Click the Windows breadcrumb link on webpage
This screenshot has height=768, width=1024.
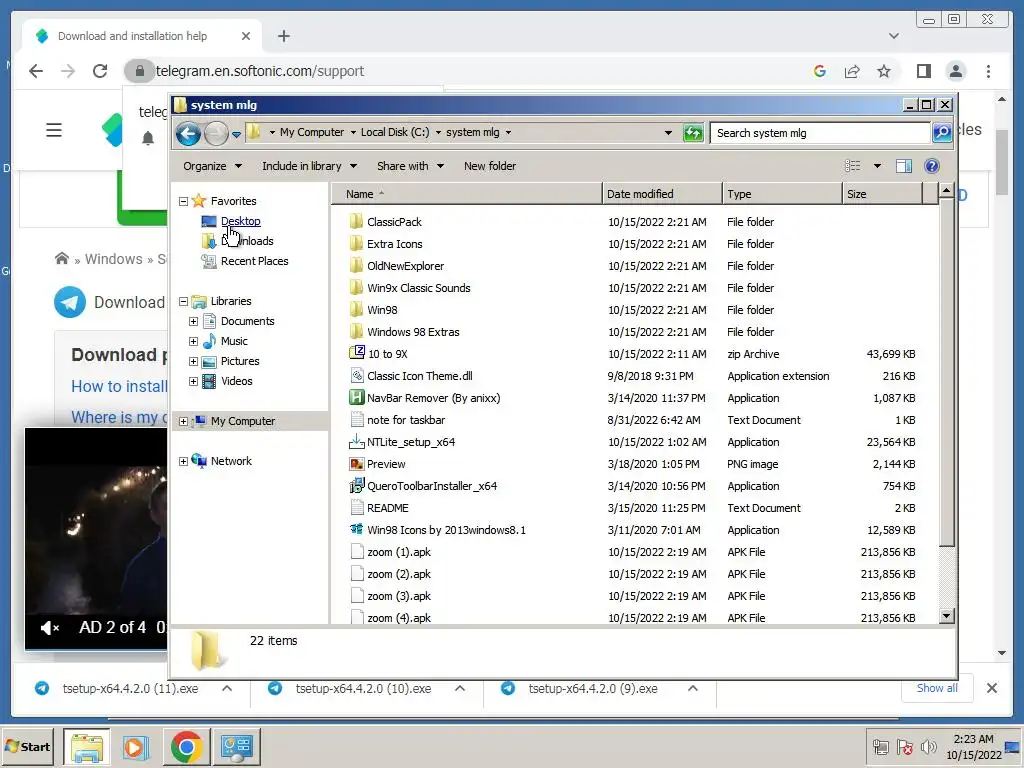[x=114, y=259]
